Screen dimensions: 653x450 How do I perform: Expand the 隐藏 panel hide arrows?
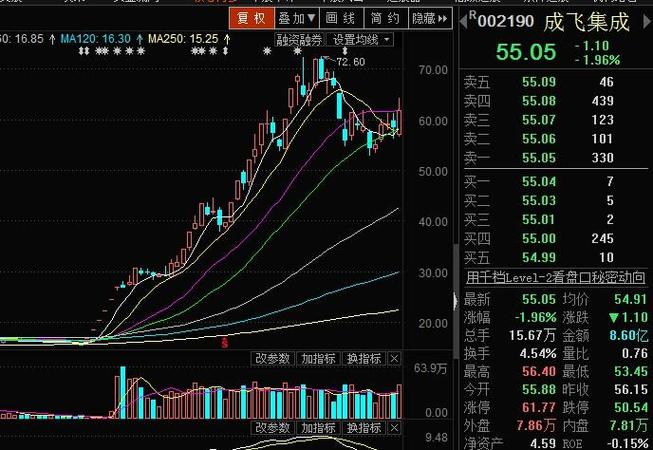[430, 18]
